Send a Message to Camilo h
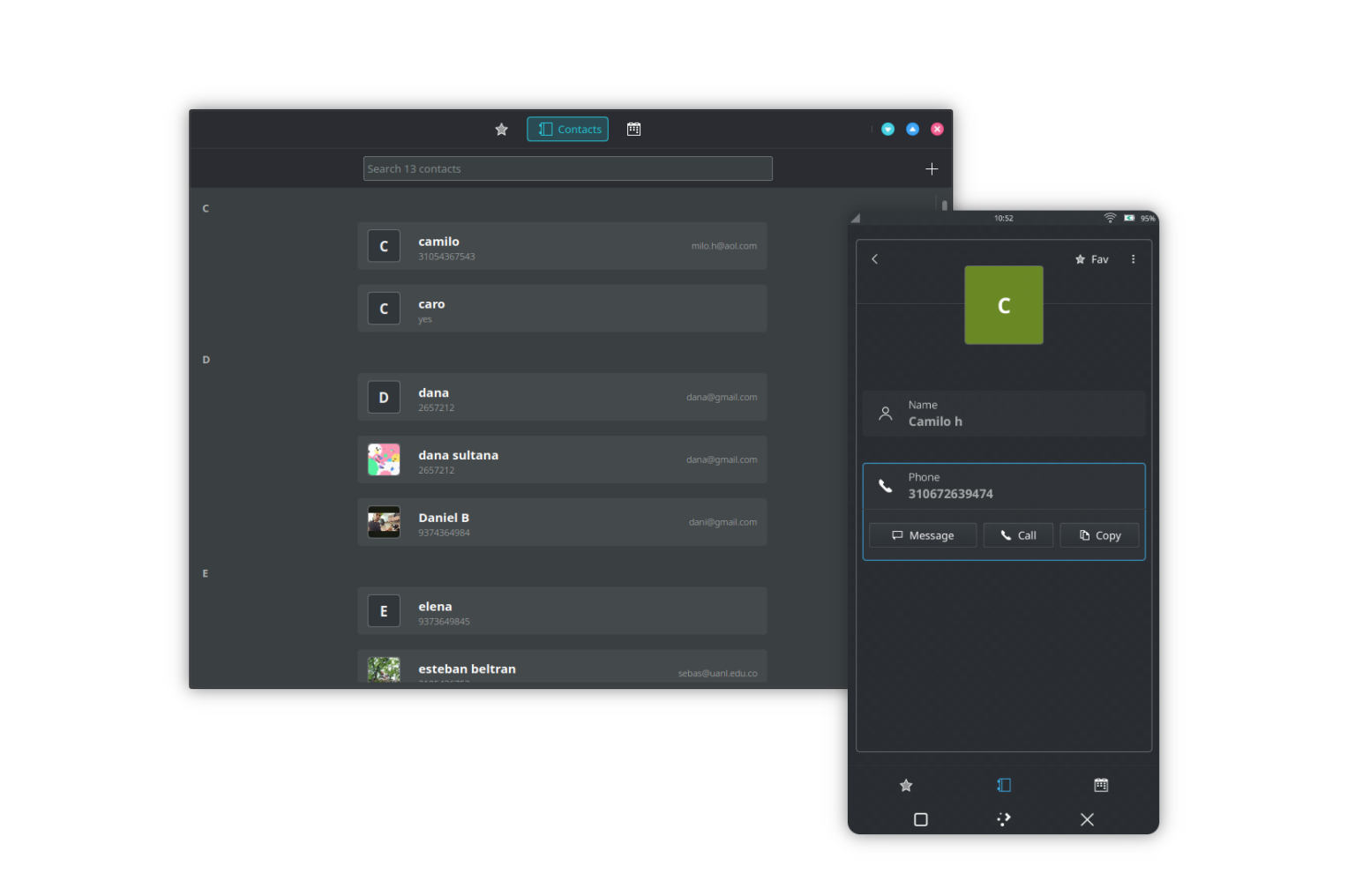The image size is (1355, 896). click(923, 534)
